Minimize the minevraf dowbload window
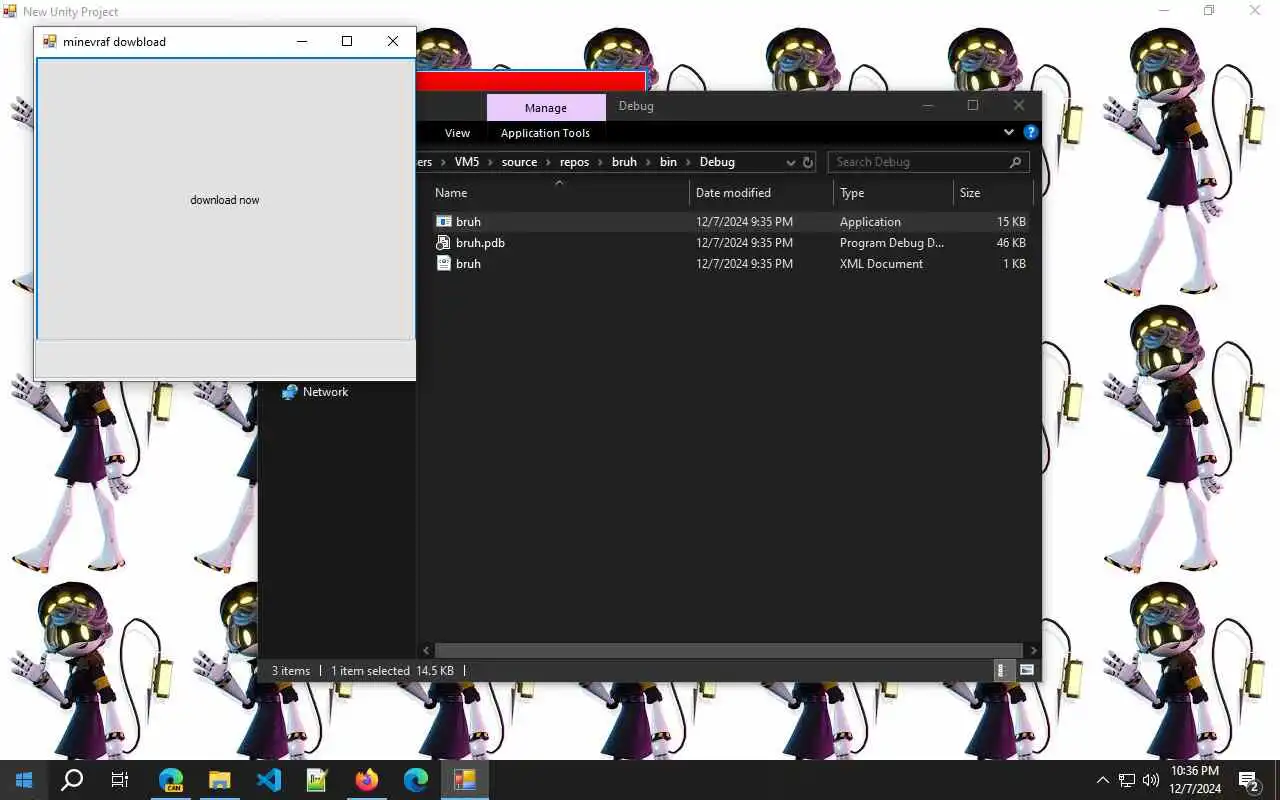 point(302,41)
